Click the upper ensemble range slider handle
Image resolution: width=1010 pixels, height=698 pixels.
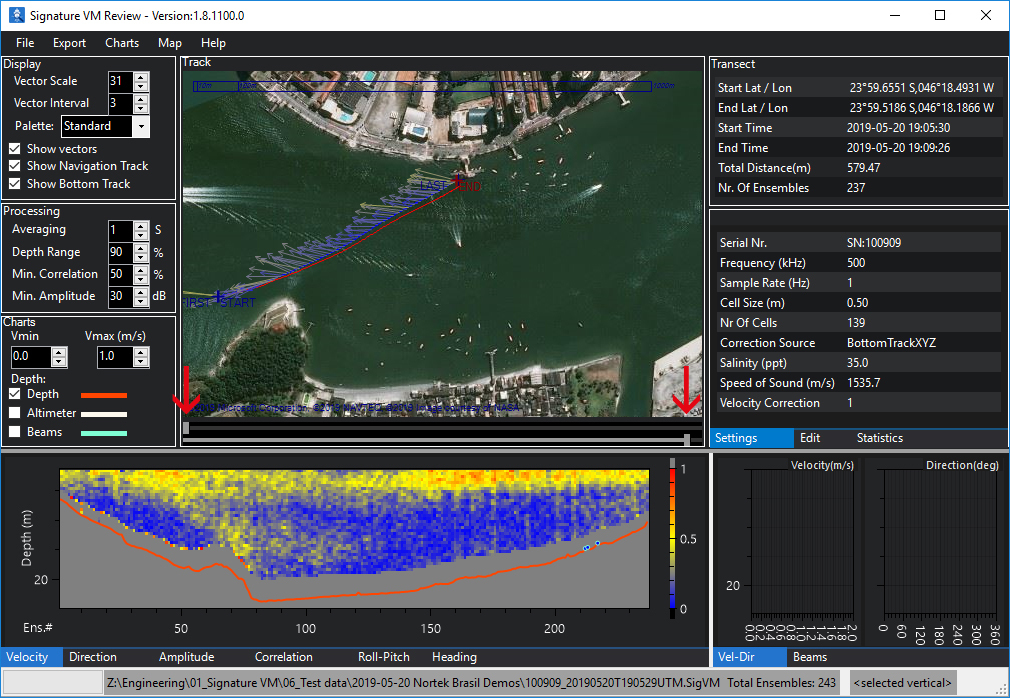click(186, 427)
